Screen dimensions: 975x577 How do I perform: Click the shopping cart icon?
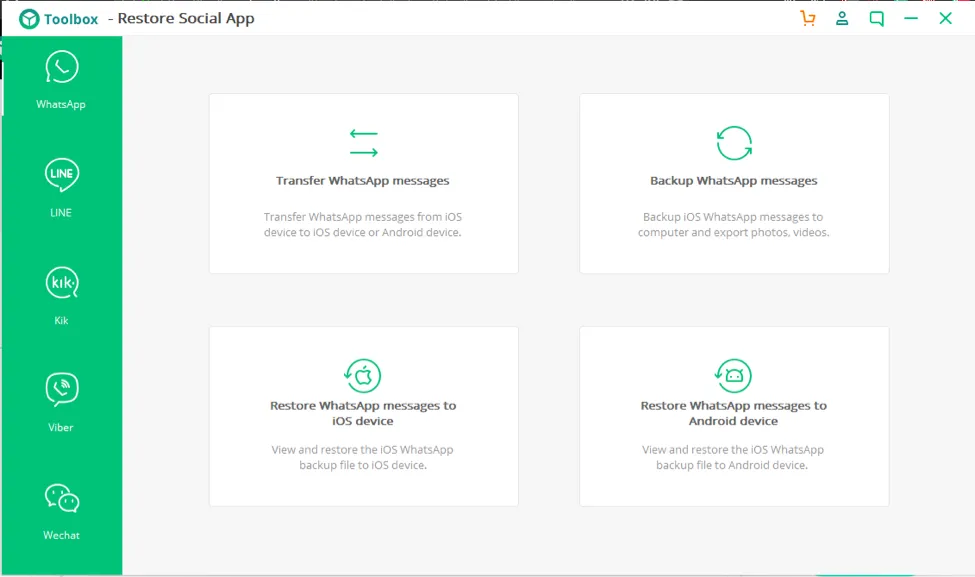(808, 18)
